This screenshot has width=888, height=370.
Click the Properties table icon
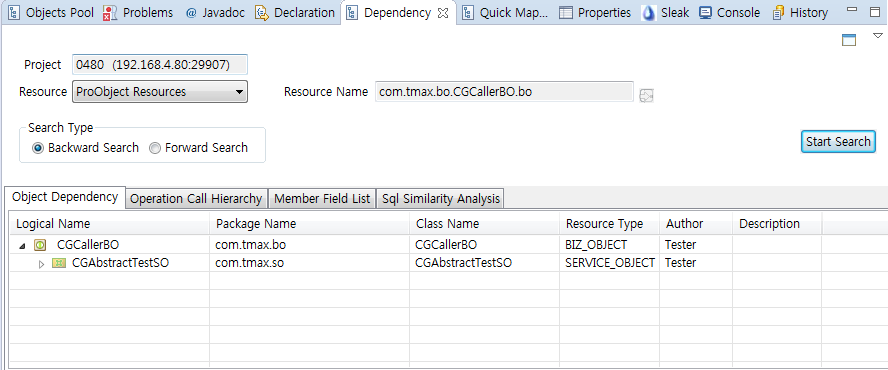point(565,12)
